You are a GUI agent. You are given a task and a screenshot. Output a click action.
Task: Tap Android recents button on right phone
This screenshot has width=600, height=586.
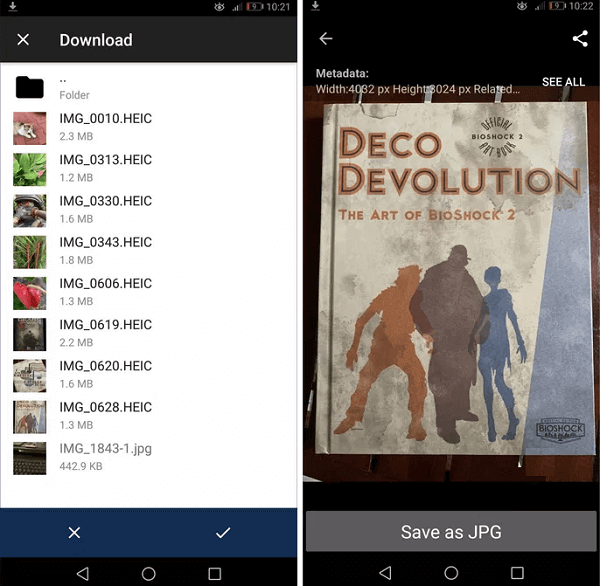pos(517,573)
